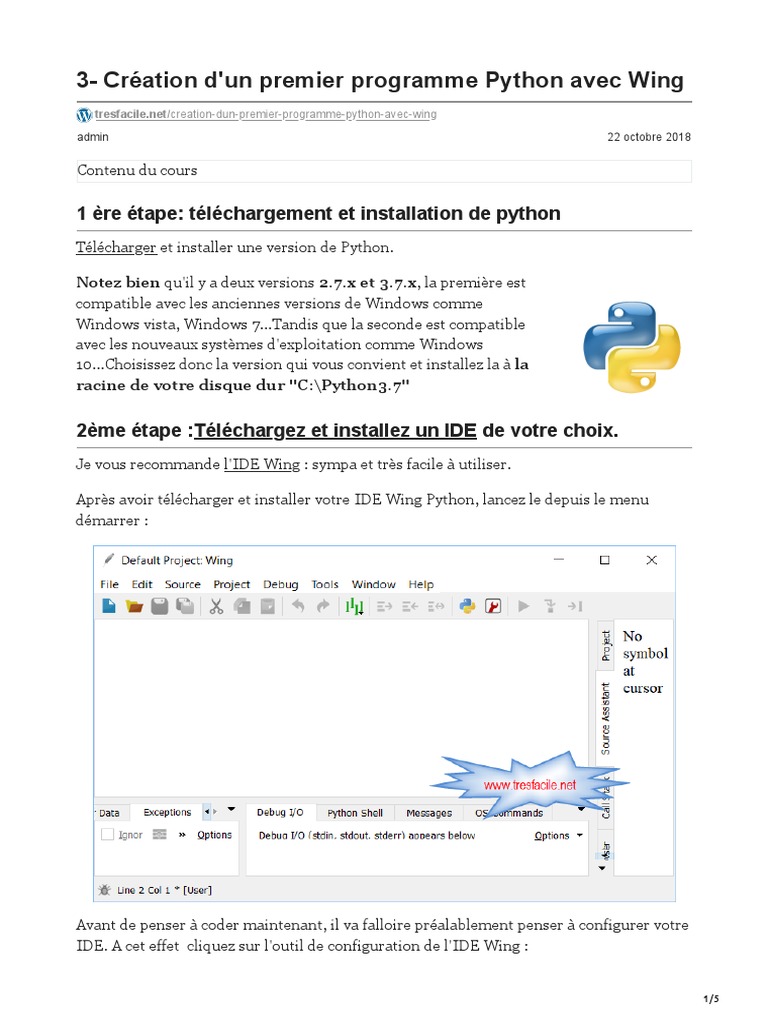The image size is (768, 1024).
Task: Click the Python logo icon in Wing toolbar
Action: tap(468, 606)
